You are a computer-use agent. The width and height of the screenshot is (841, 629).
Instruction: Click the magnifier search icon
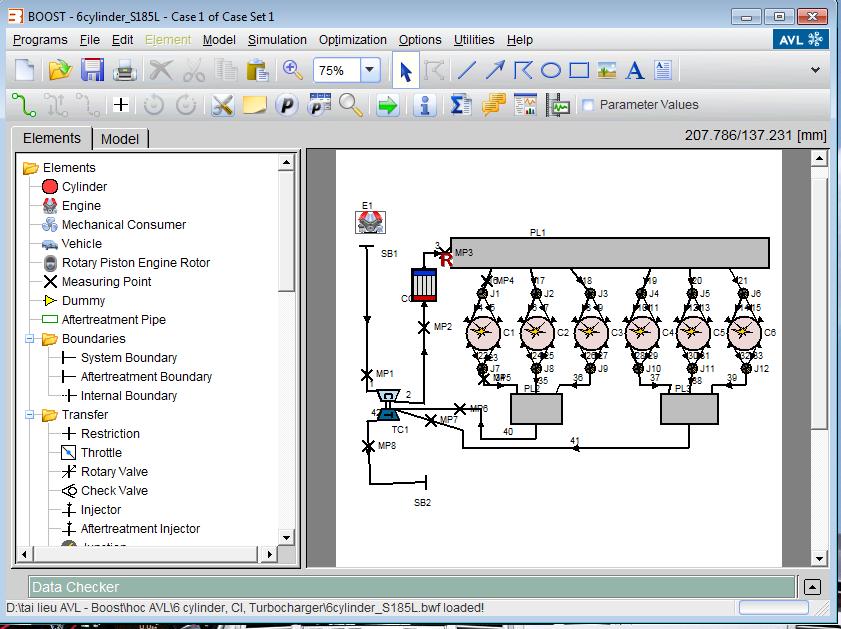(x=351, y=105)
